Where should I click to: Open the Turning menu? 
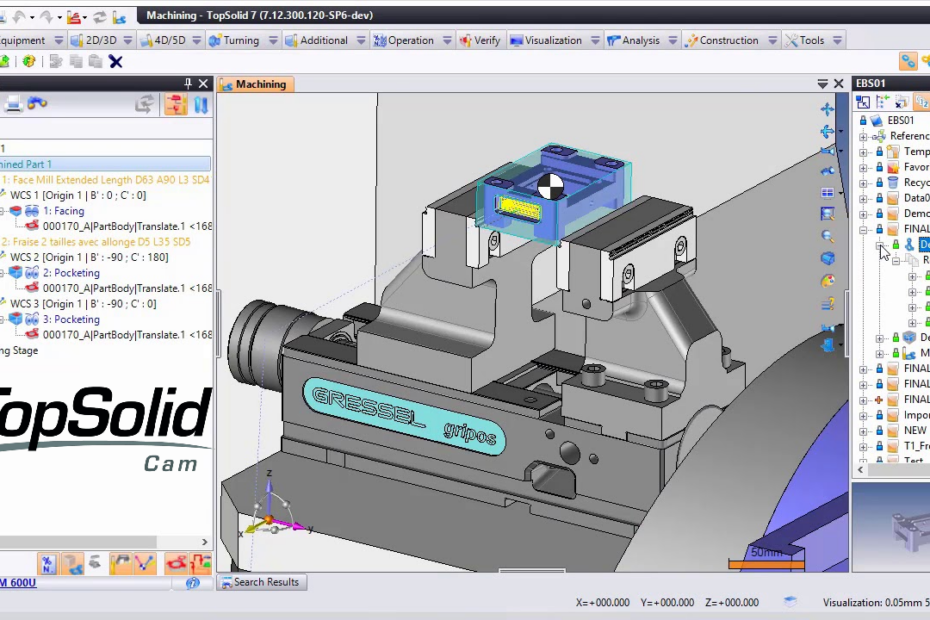(242, 40)
